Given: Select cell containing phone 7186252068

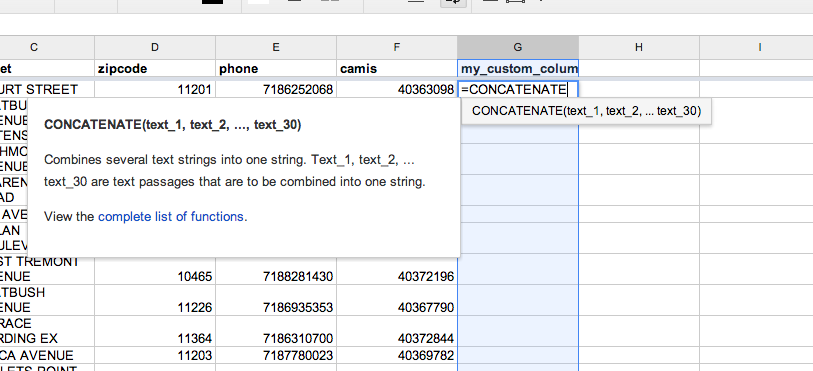Looking at the screenshot, I should 276,90.
